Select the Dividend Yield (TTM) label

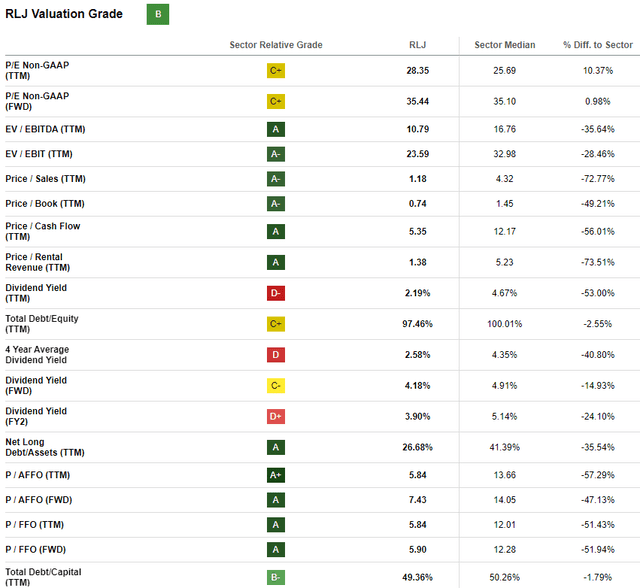pyautogui.click(x=36, y=293)
